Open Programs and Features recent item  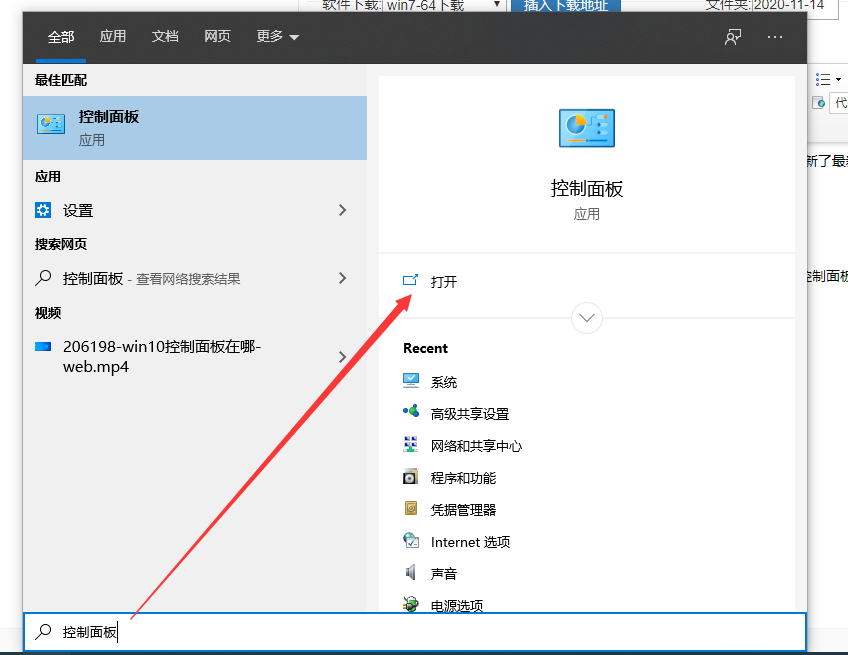click(462, 478)
